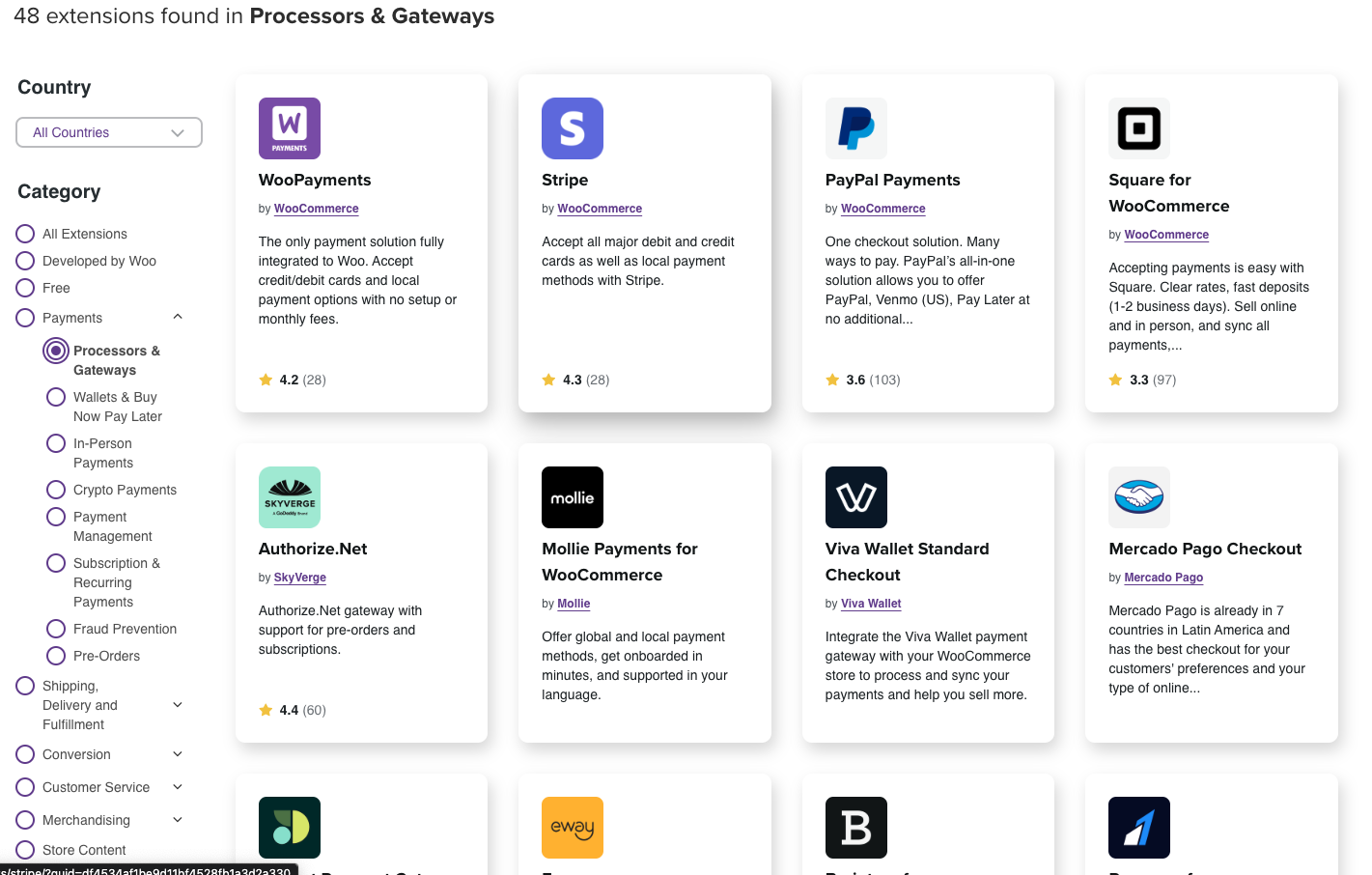Screen dimensions: 1372x875
Task: Click the PayPal Payments logo
Action: coord(856,128)
